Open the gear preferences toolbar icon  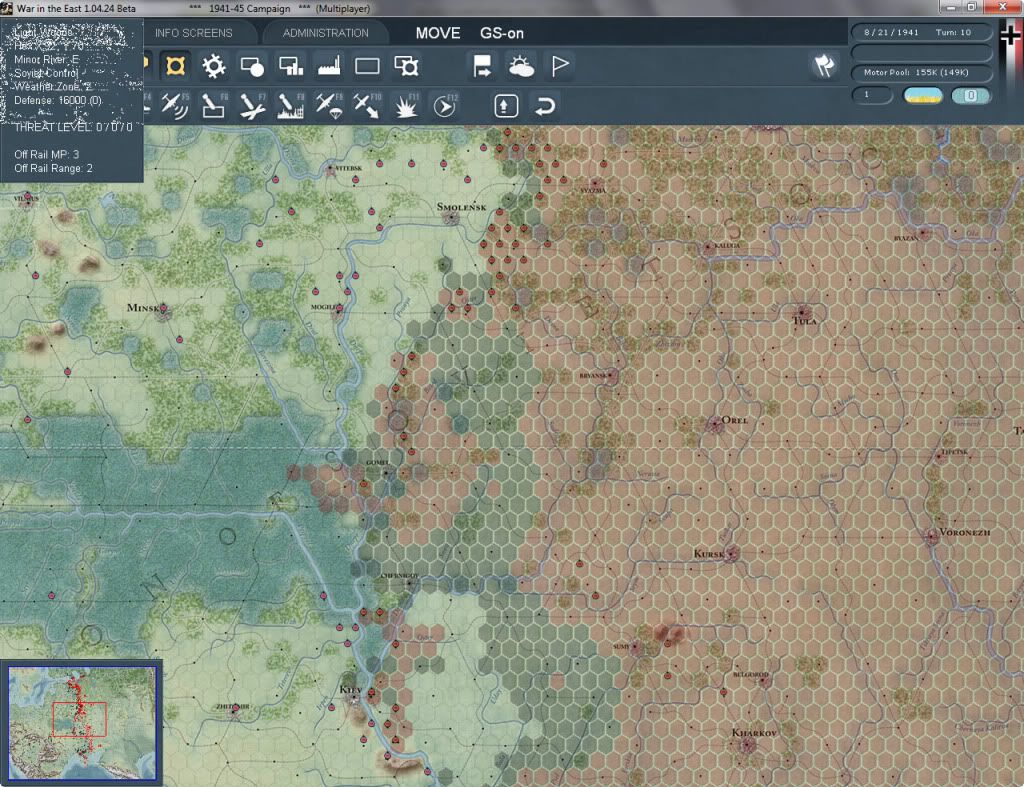pos(213,66)
